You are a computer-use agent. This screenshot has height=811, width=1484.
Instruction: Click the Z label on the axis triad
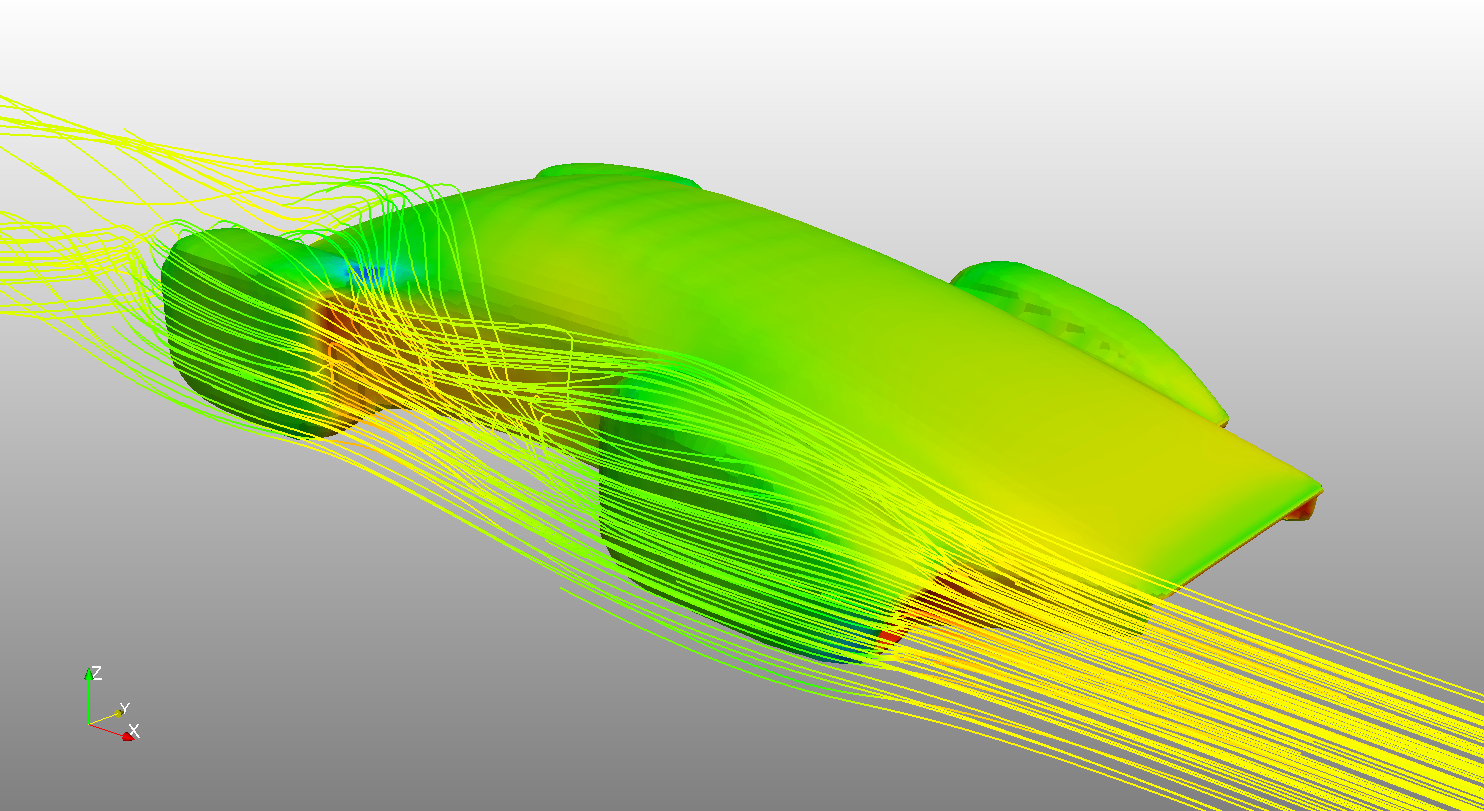pyautogui.click(x=97, y=673)
